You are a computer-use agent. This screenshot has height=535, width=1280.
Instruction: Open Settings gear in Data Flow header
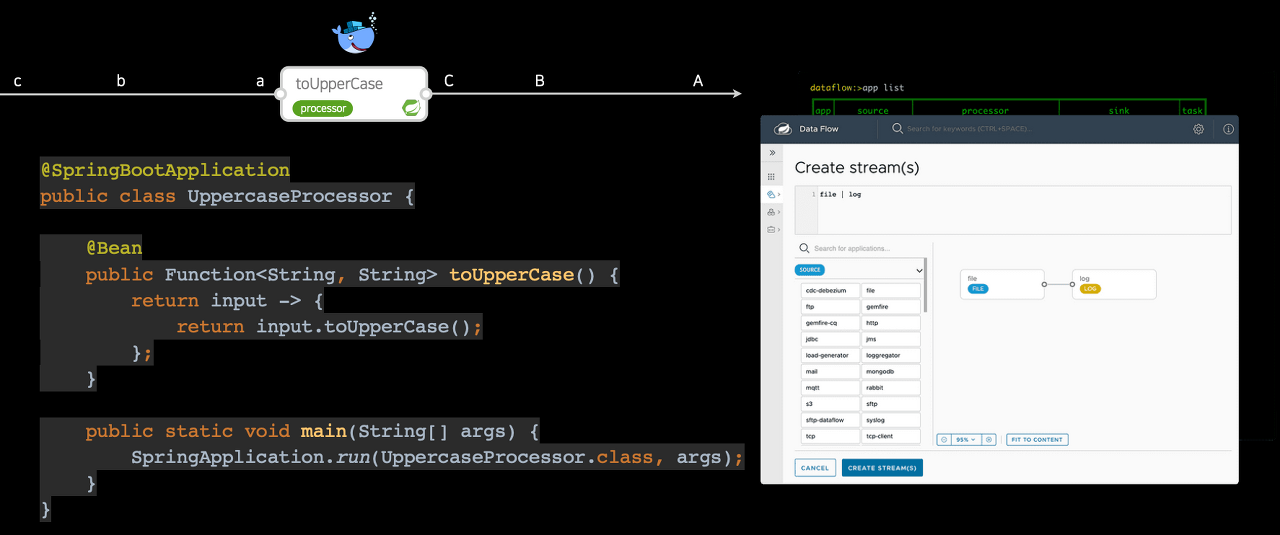(x=1199, y=129)
